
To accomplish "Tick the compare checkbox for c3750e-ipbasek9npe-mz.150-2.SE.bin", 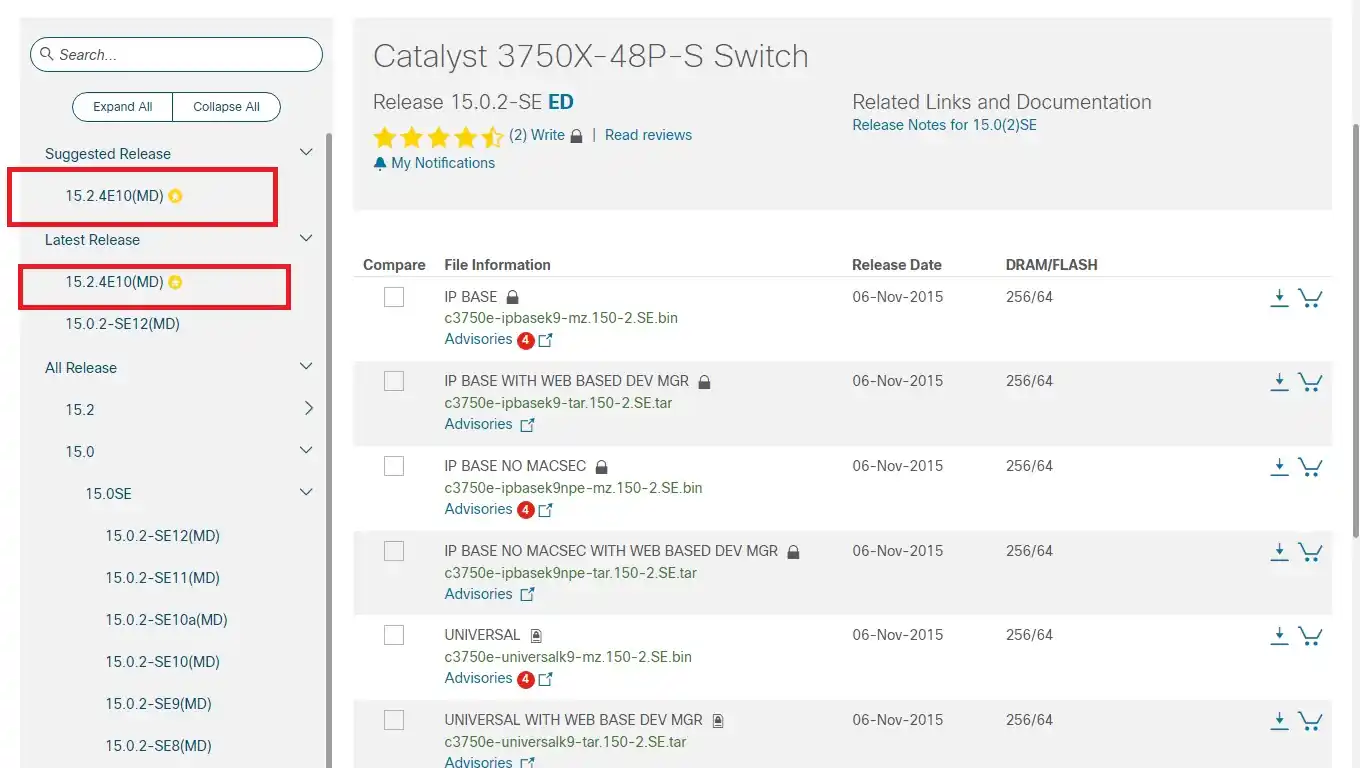I will click(394, 466).
